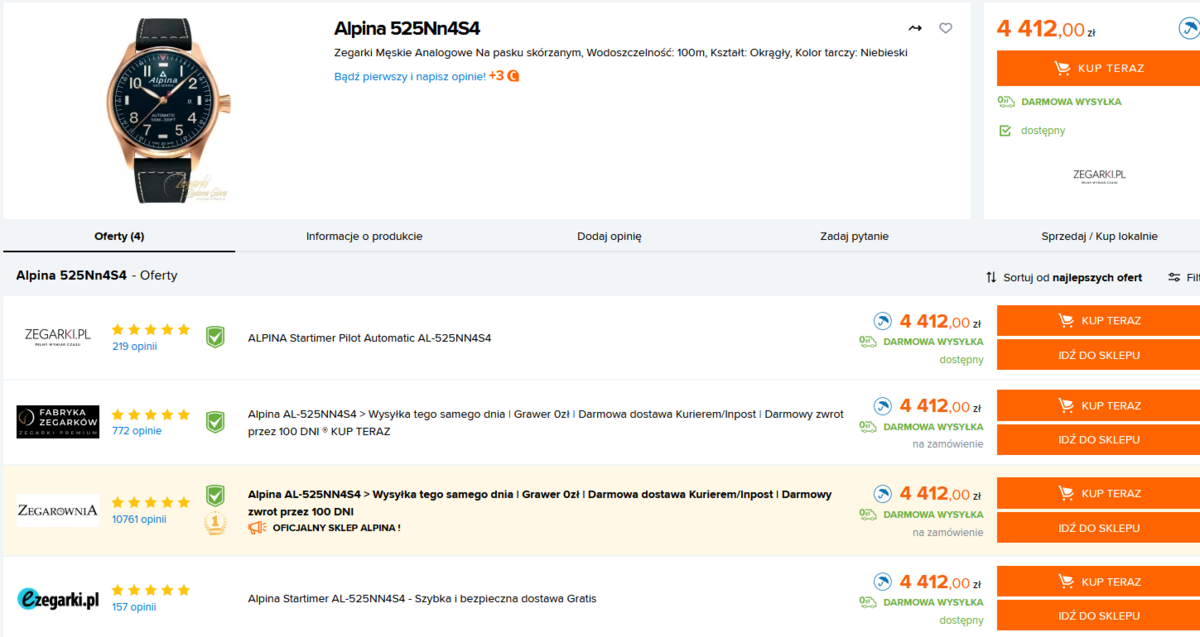1200x637 pixels.
Task: Click the filter sliders icon above the offers
Action: (1175, 277)
